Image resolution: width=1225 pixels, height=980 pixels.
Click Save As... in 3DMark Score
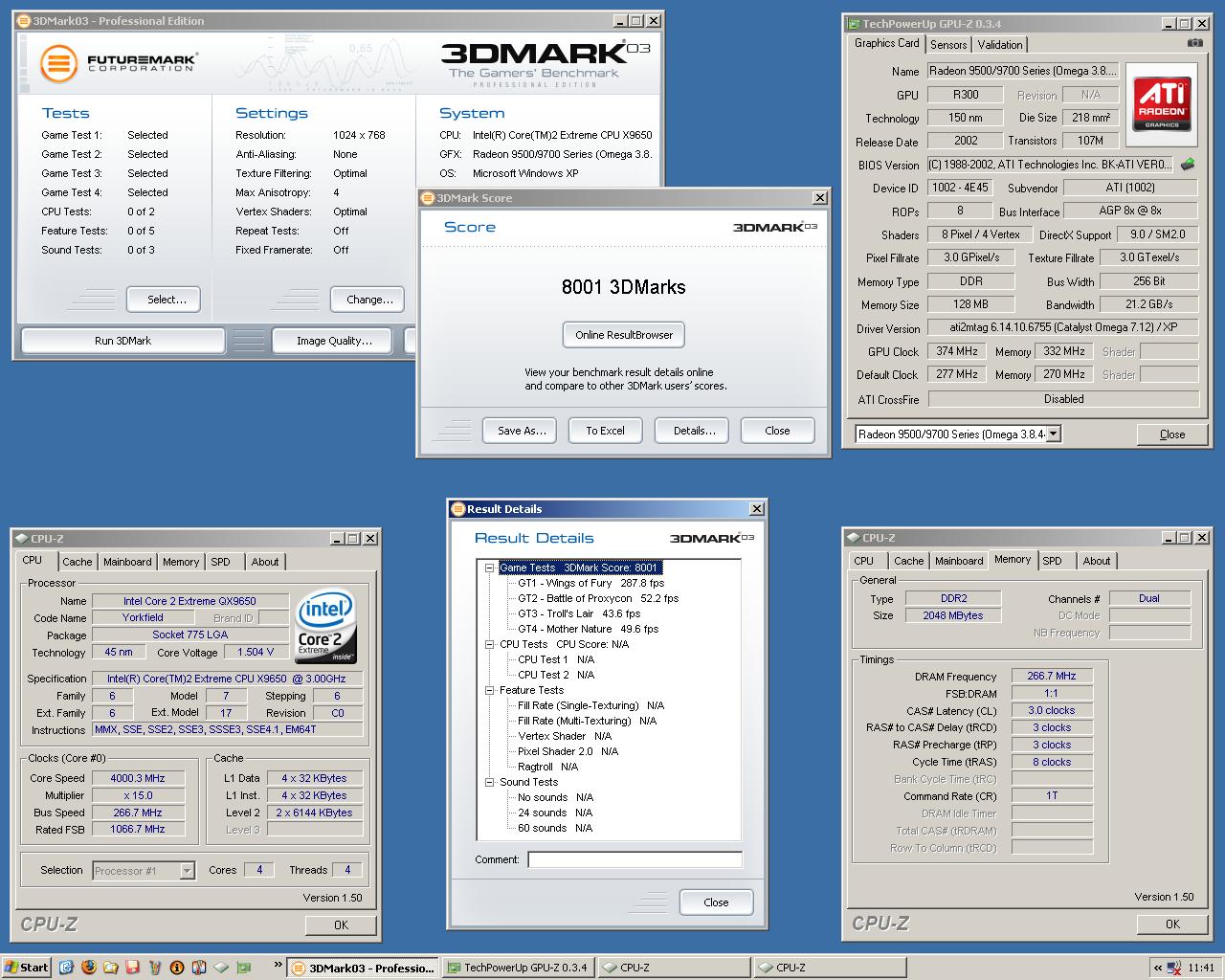(x=522, y=431)
